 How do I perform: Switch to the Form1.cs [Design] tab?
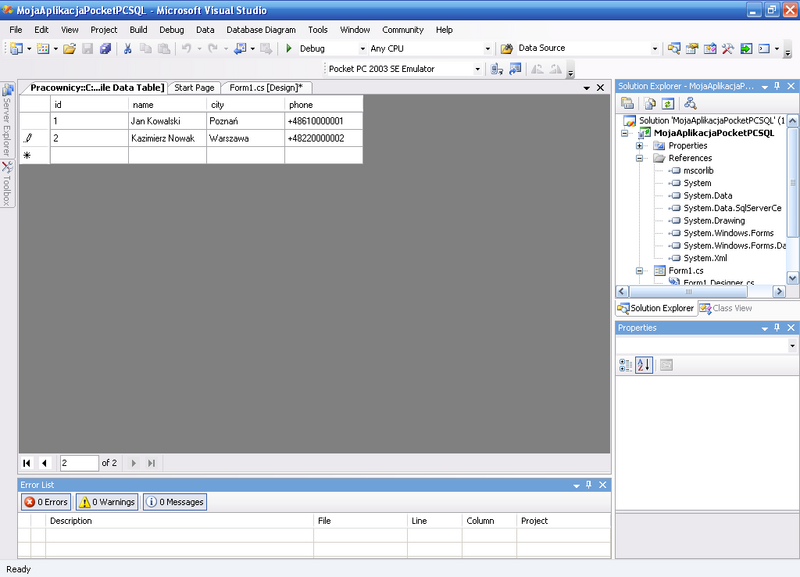266,88
